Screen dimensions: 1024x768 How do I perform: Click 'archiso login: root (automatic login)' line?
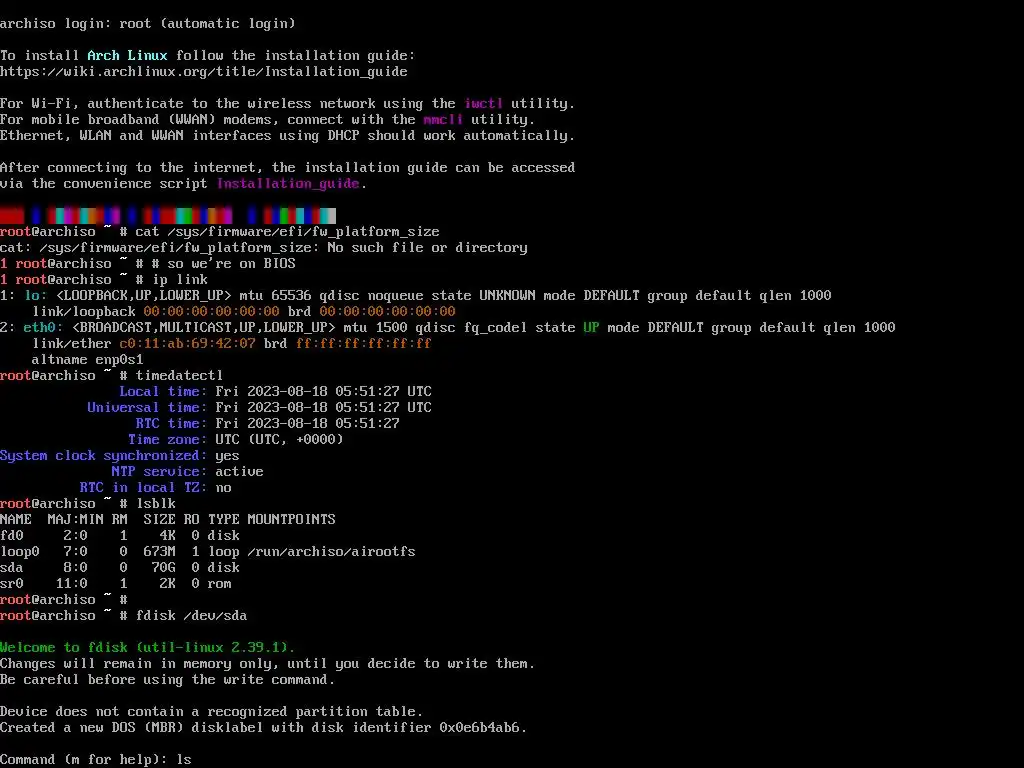[148, 24]
